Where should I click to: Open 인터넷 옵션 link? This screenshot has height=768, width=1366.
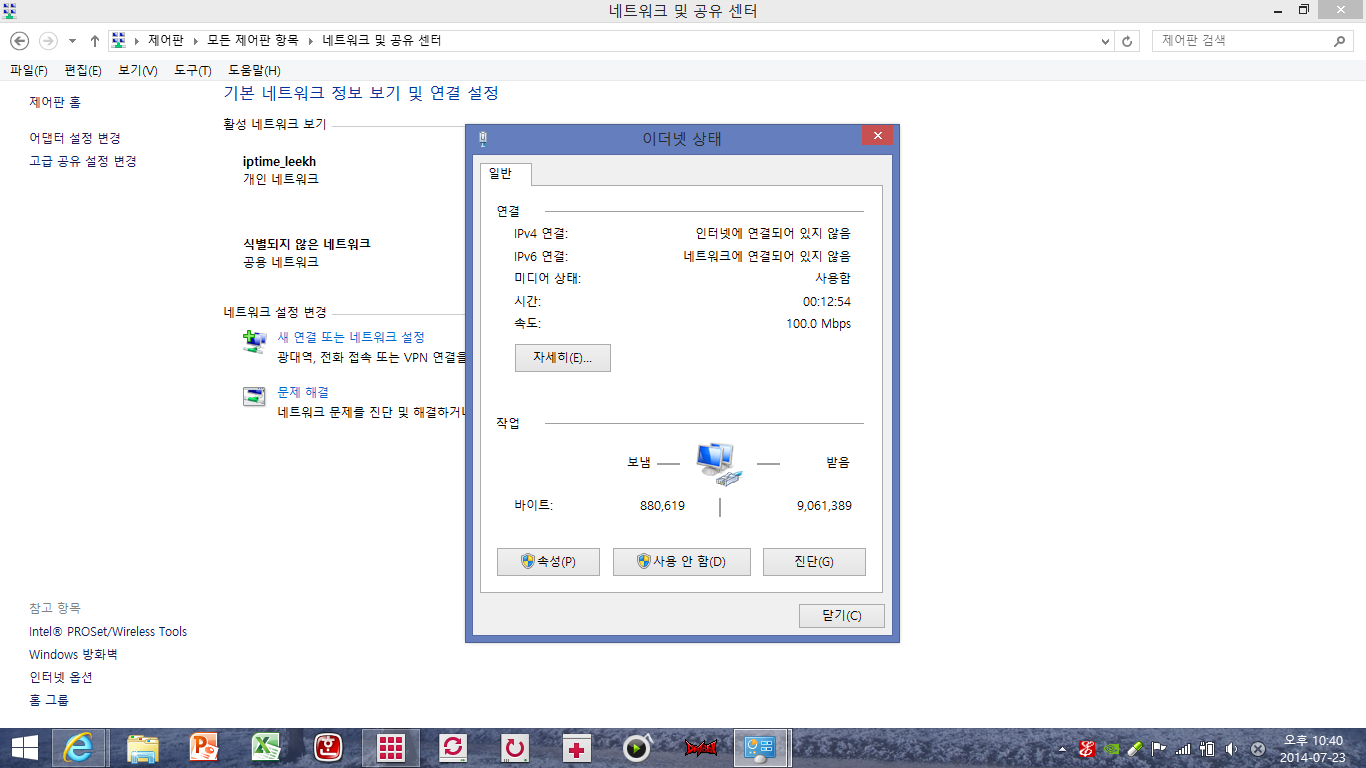(x=61, y=677)
